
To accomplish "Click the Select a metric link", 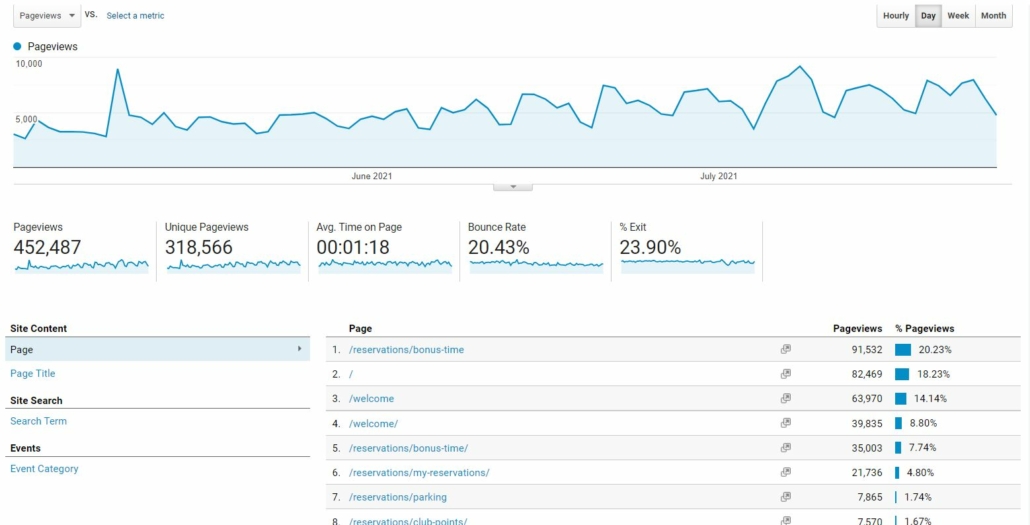I will tap(135, 16).
